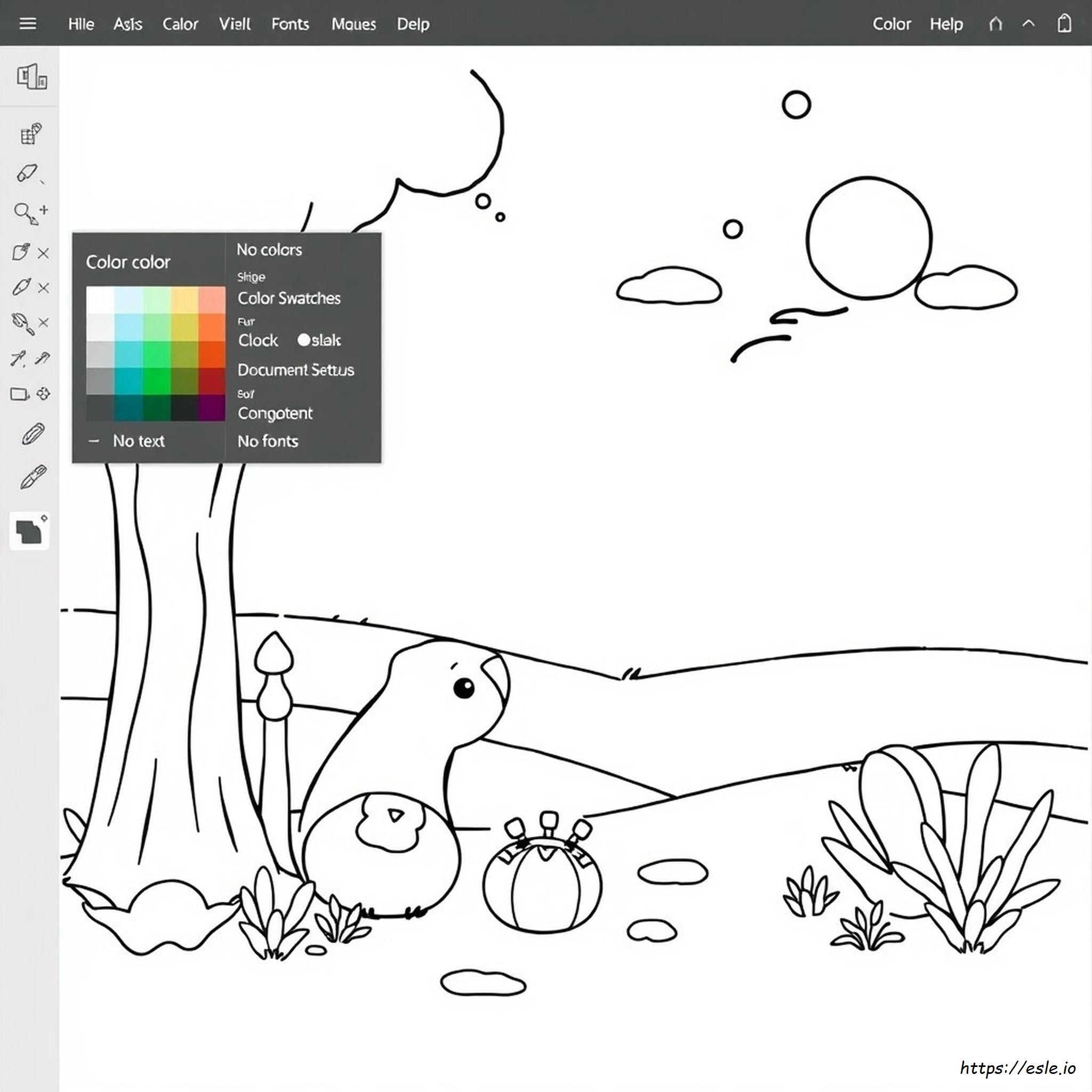Open Help in the top right

pyautogui.click(x=946, y=24)
